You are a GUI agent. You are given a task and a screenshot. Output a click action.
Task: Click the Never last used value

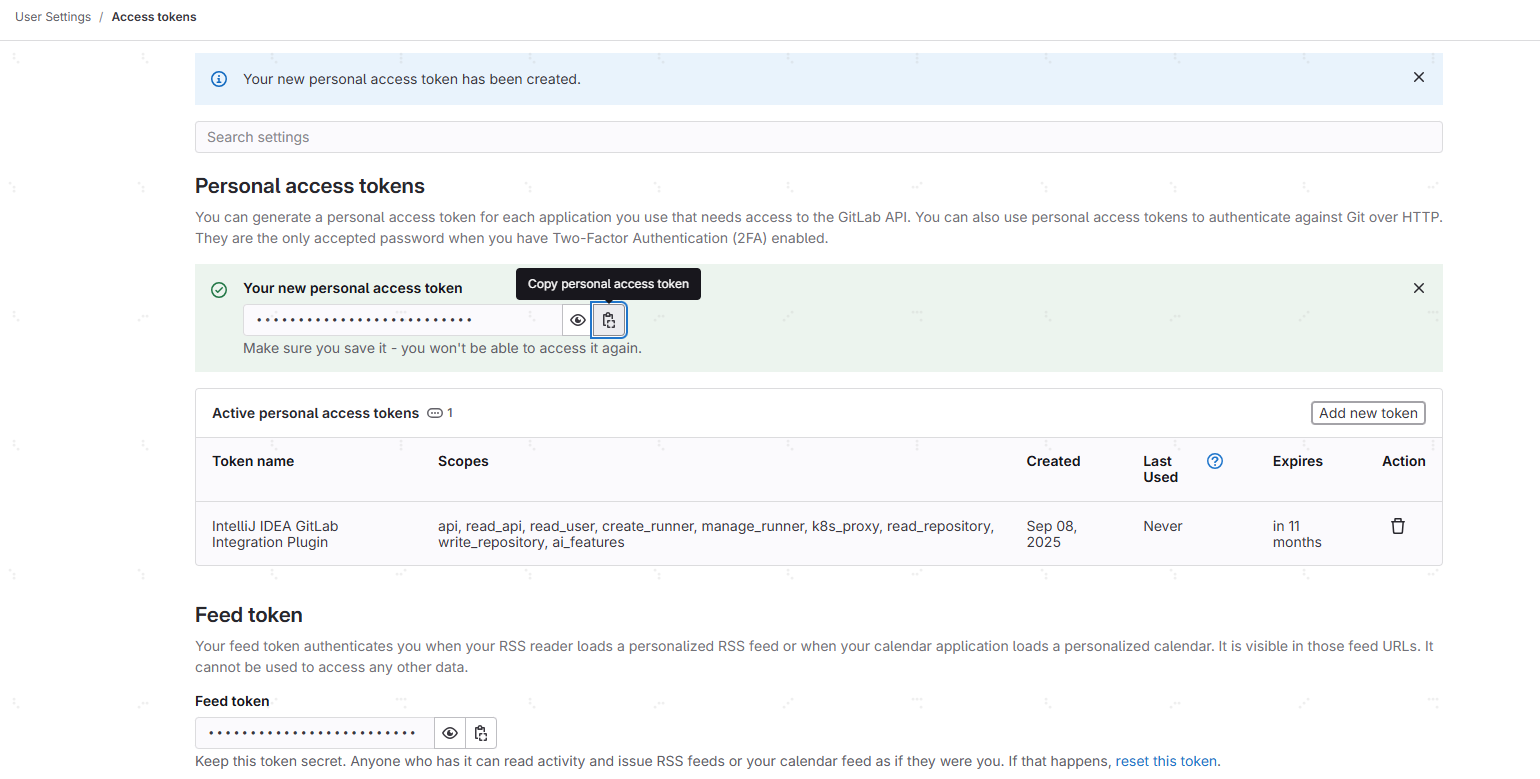pyautogui.click(x=1163, y=526)
